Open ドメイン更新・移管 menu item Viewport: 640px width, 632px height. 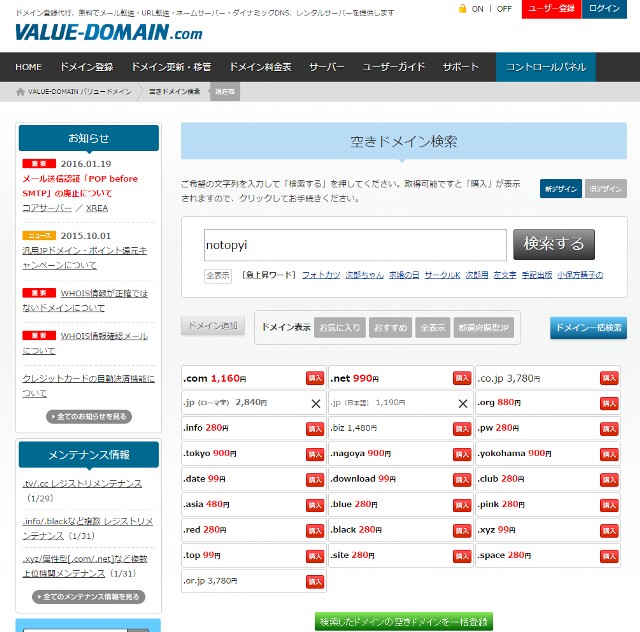(171, 67)
